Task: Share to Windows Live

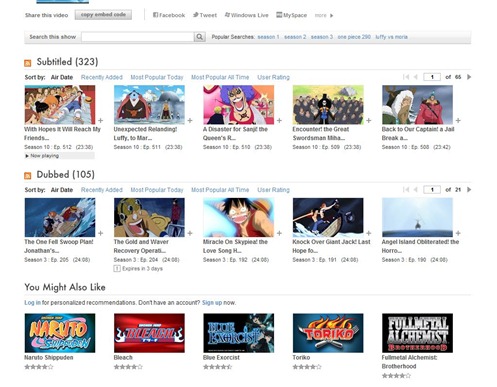Action: (x=246, y=15)
